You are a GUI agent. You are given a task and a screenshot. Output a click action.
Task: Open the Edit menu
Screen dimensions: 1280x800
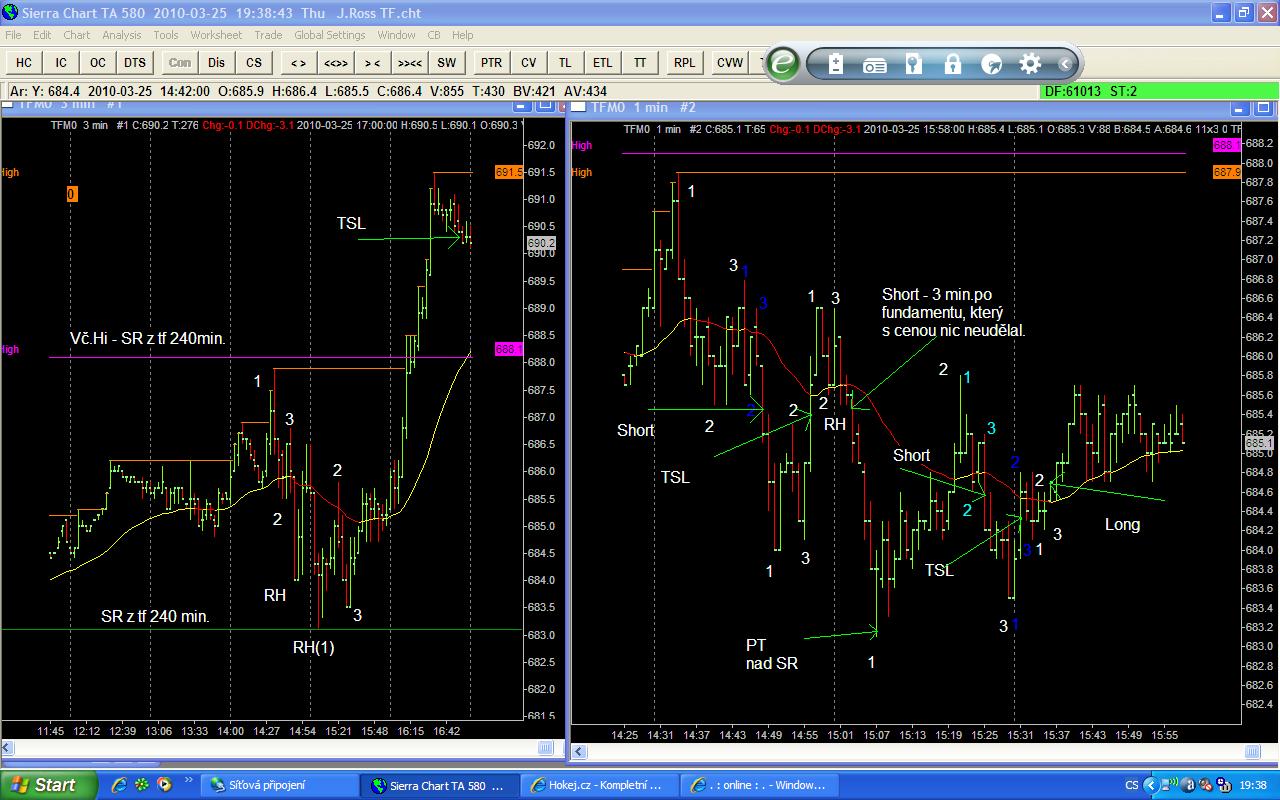(42, 35)
